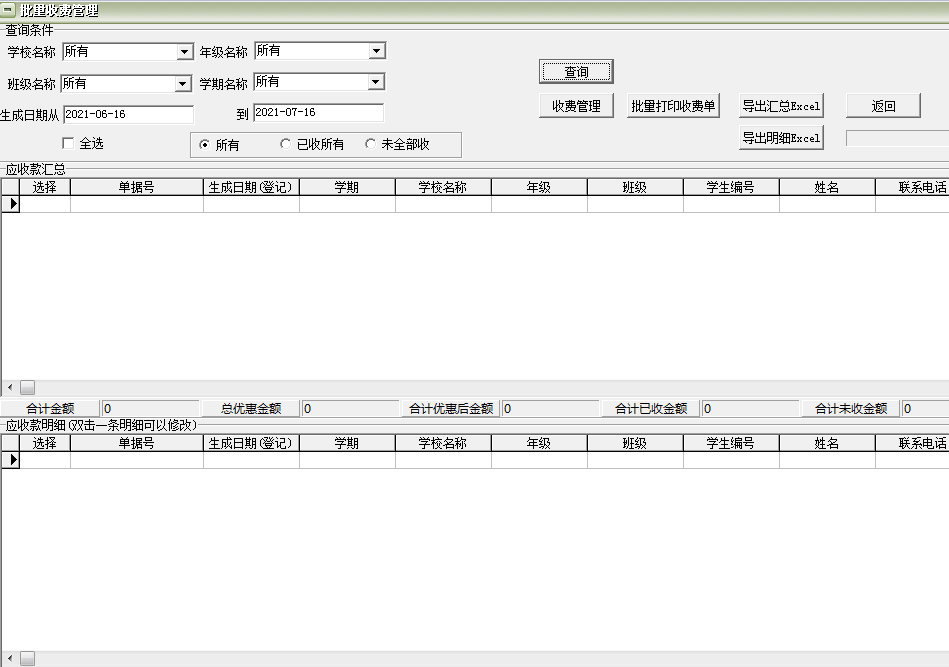Screen dimensions: 949x667
Task: Click the 查询 button
Action: 576,72
